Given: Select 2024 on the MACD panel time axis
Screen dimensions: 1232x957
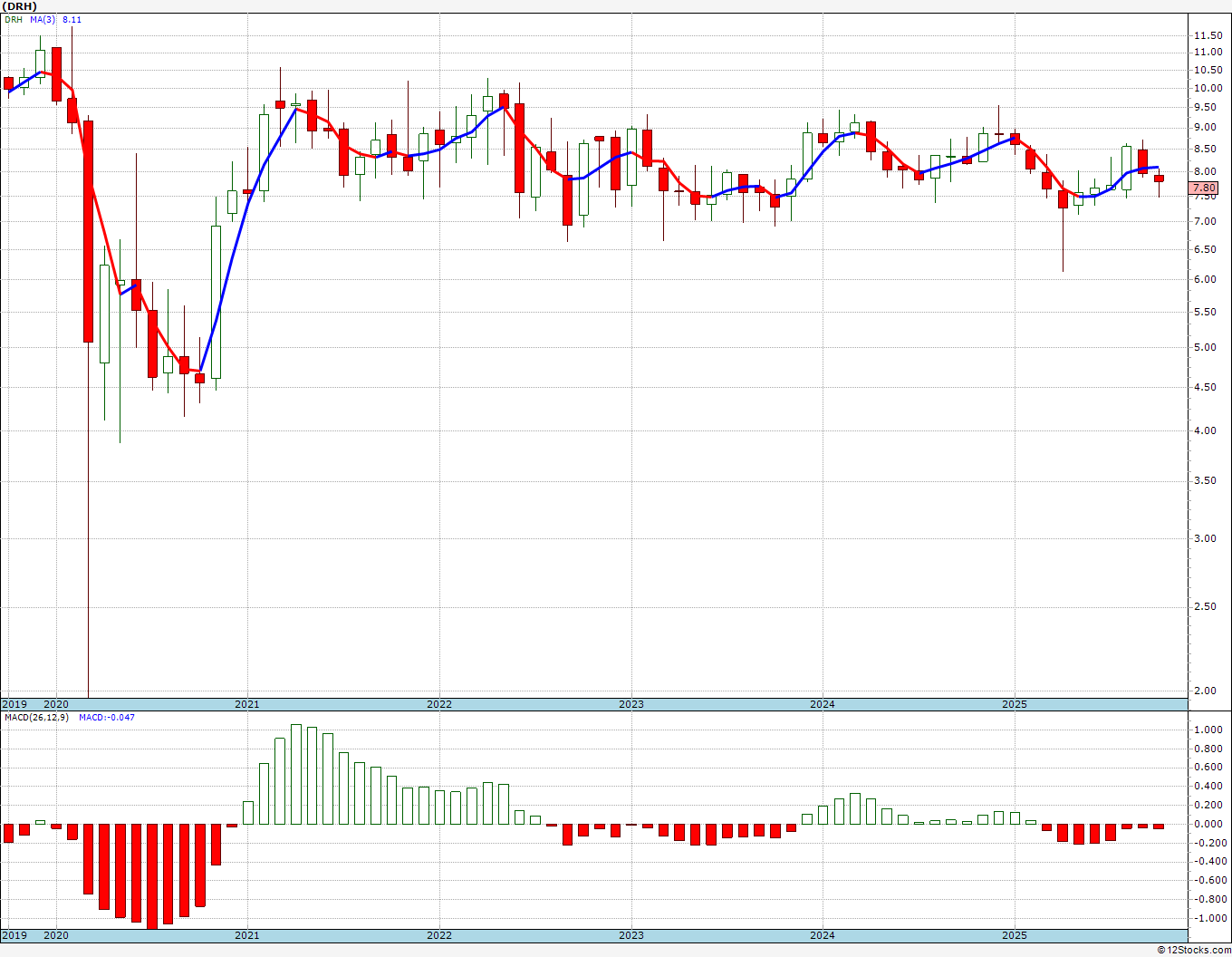Looking at the screenshot, I should click(823, 935).
